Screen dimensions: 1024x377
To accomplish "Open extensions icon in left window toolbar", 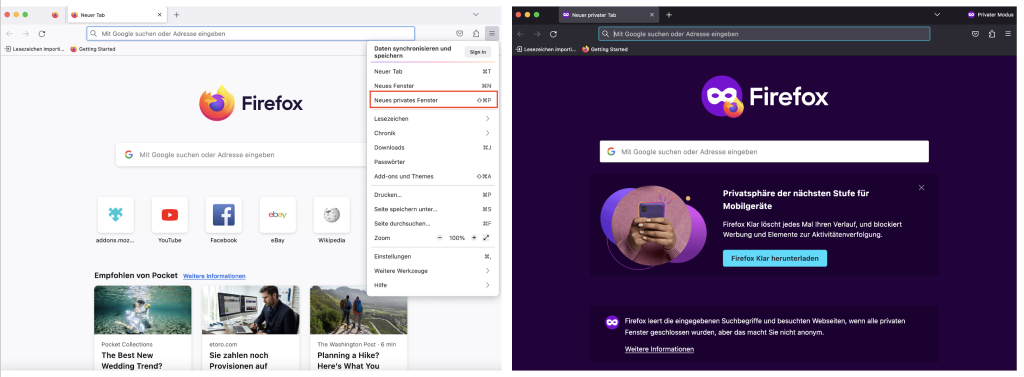I will point(476,33).
